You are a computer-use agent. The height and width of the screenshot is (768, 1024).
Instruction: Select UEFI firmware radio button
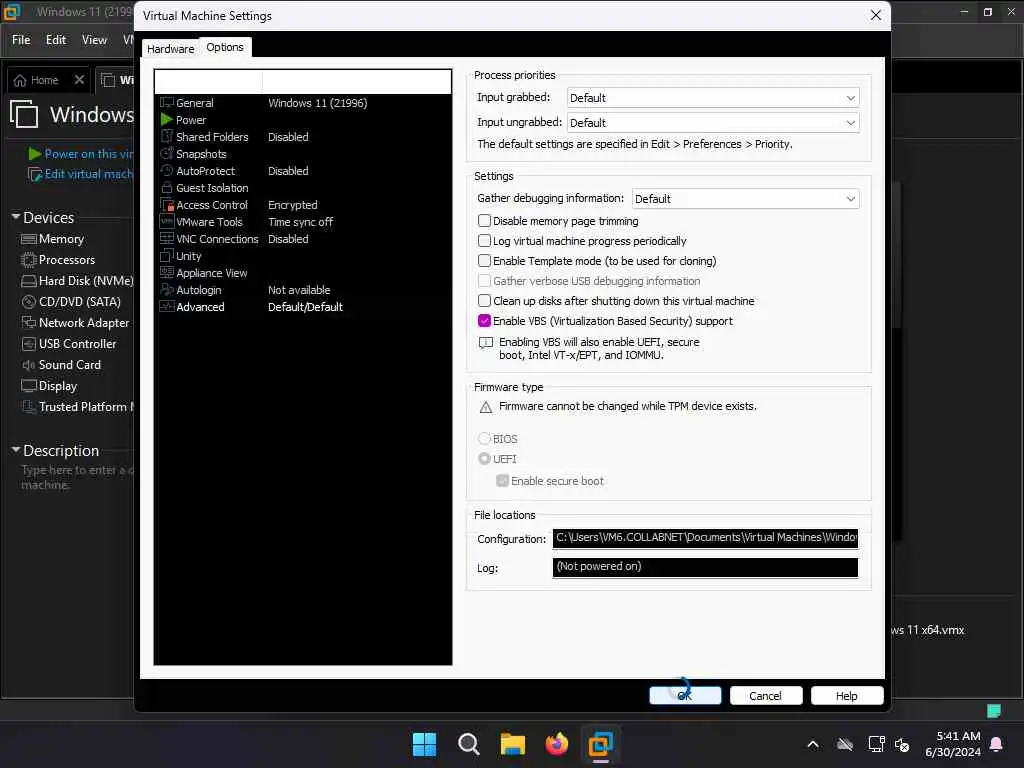coord(484,458)
